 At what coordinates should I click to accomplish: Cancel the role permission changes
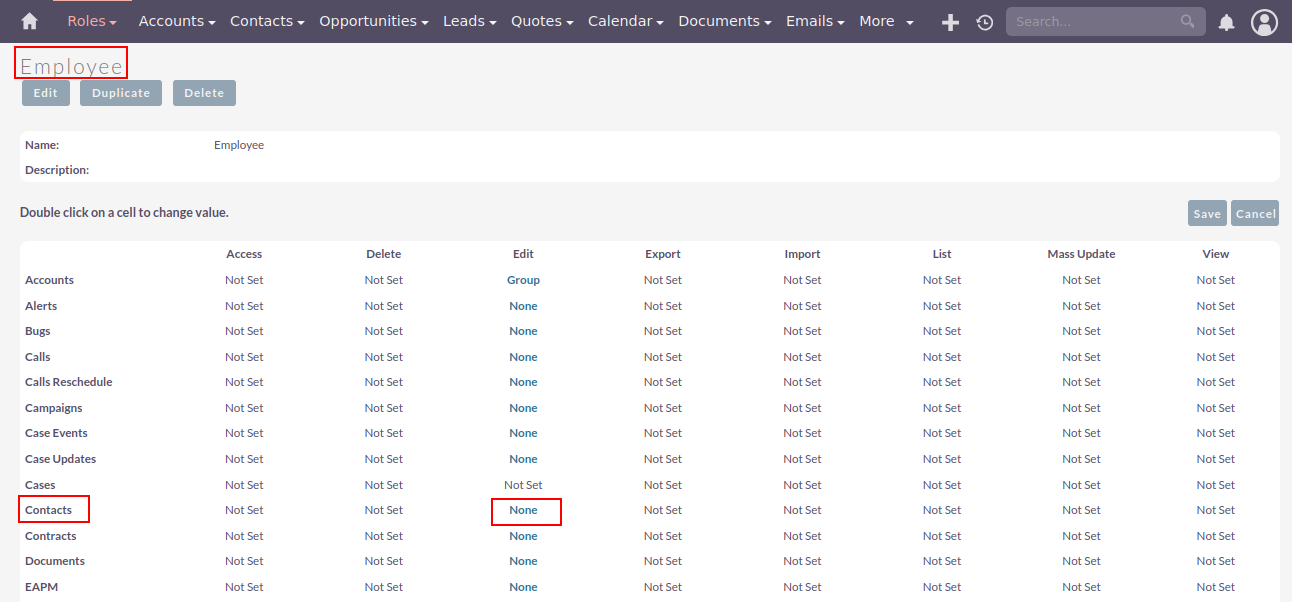pyautogui.click(x=1255, y=213)
